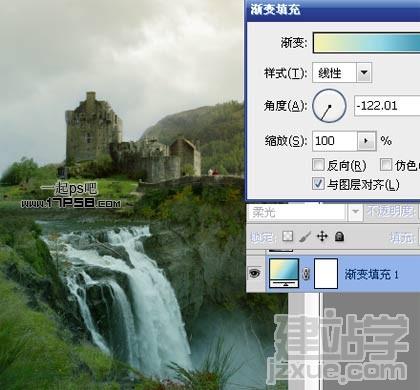
Task: Click the gradient preview color bar
Action: [367, 43]
